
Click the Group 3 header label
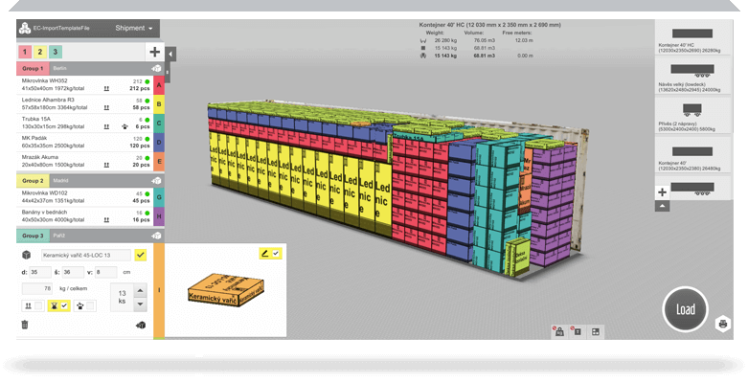[x=32, y=236]
